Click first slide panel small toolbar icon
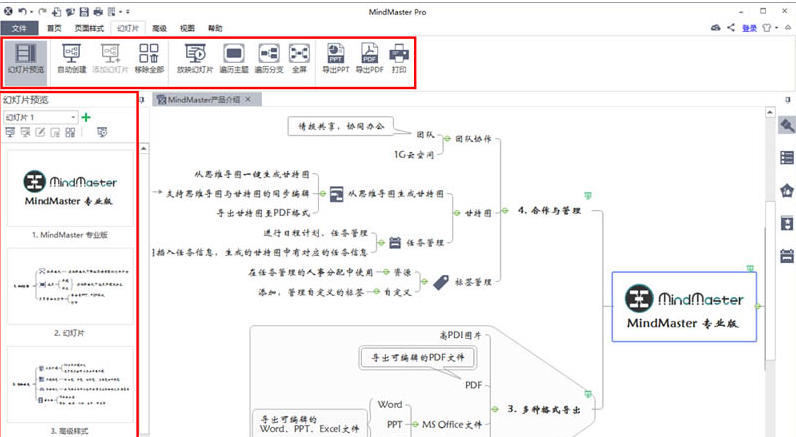Viewport: 796px width, 437px height. click(10, 132)
